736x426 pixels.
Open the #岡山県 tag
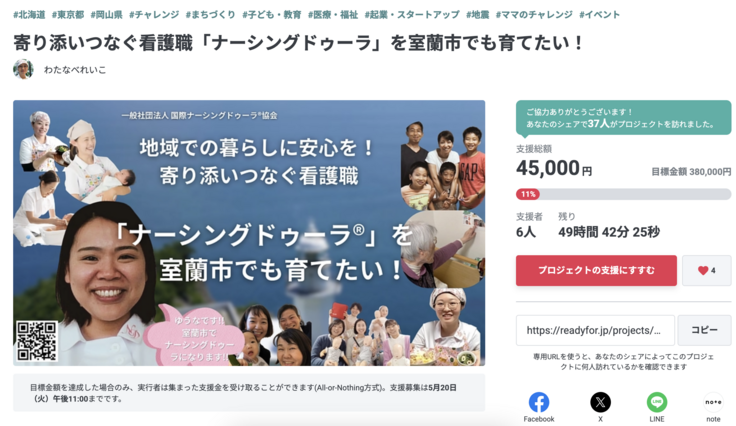106,15
